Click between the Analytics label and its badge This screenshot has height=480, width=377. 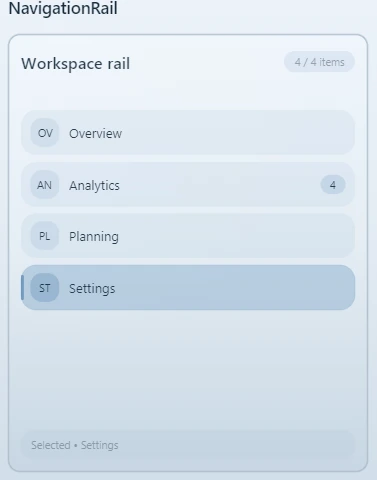(220, 185)
